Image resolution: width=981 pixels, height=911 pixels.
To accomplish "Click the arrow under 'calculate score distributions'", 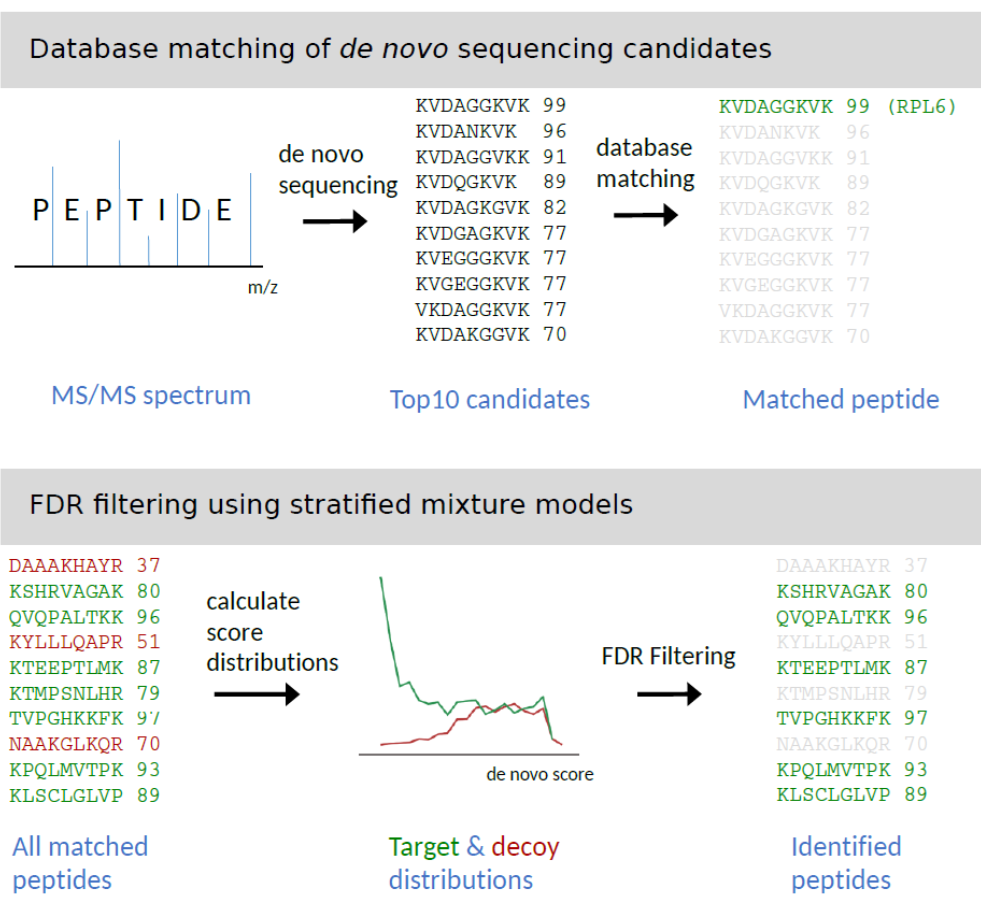I will [x=256, y=694].
